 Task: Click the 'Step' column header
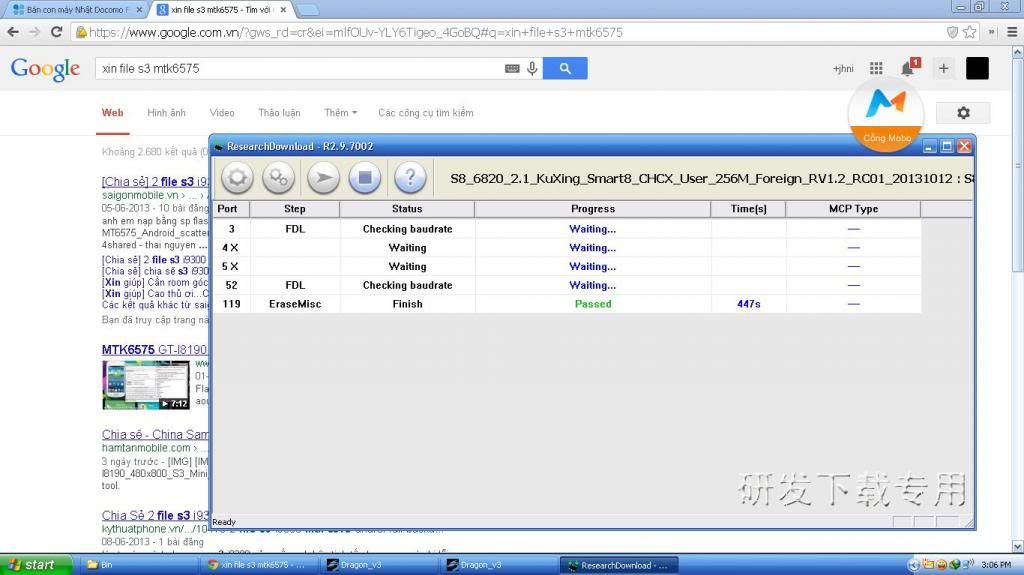[x=295, y=208]
